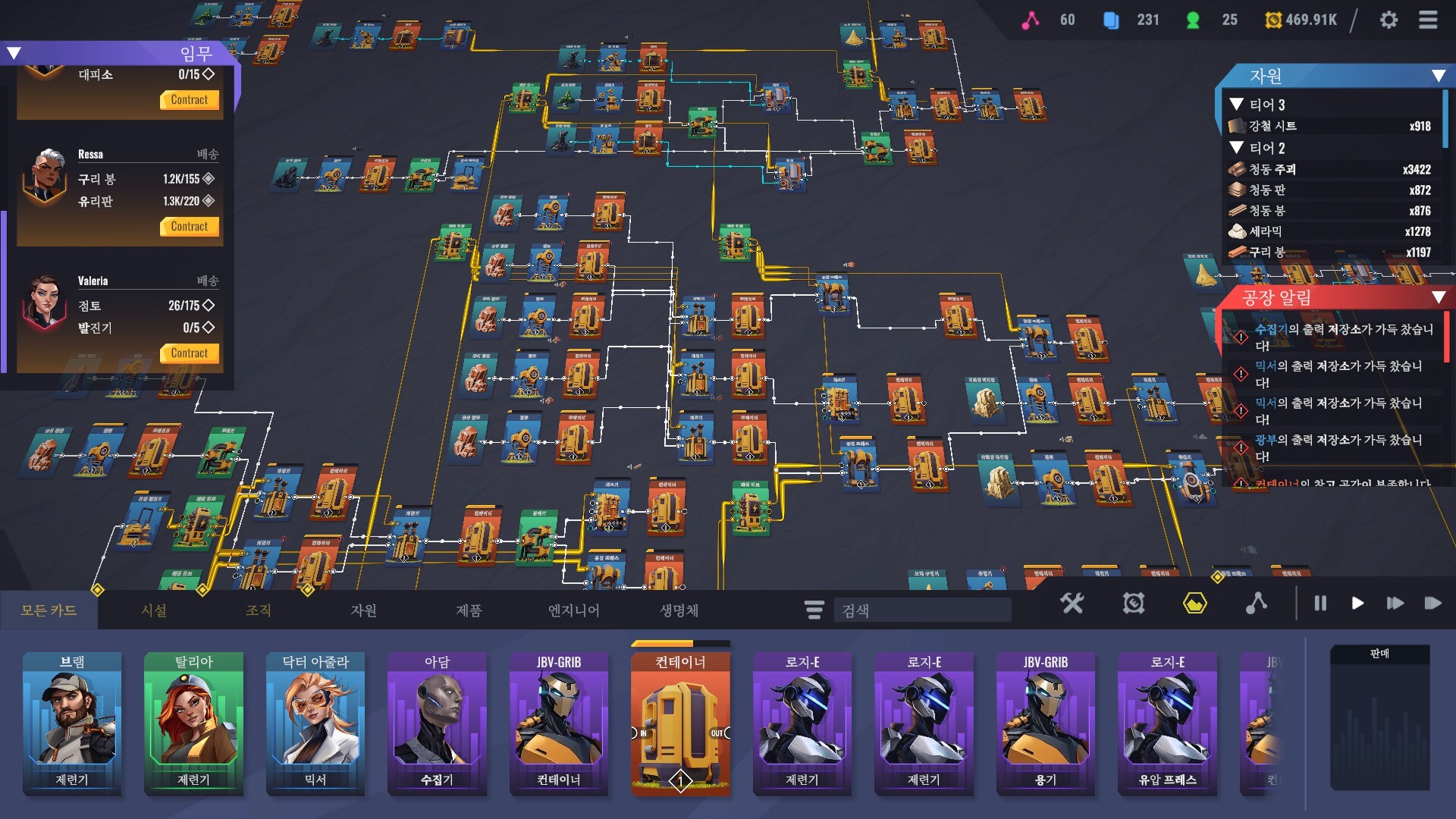Click Valeria's Contract button
The image size is (1456, 819).
click(x=190, y=353)
